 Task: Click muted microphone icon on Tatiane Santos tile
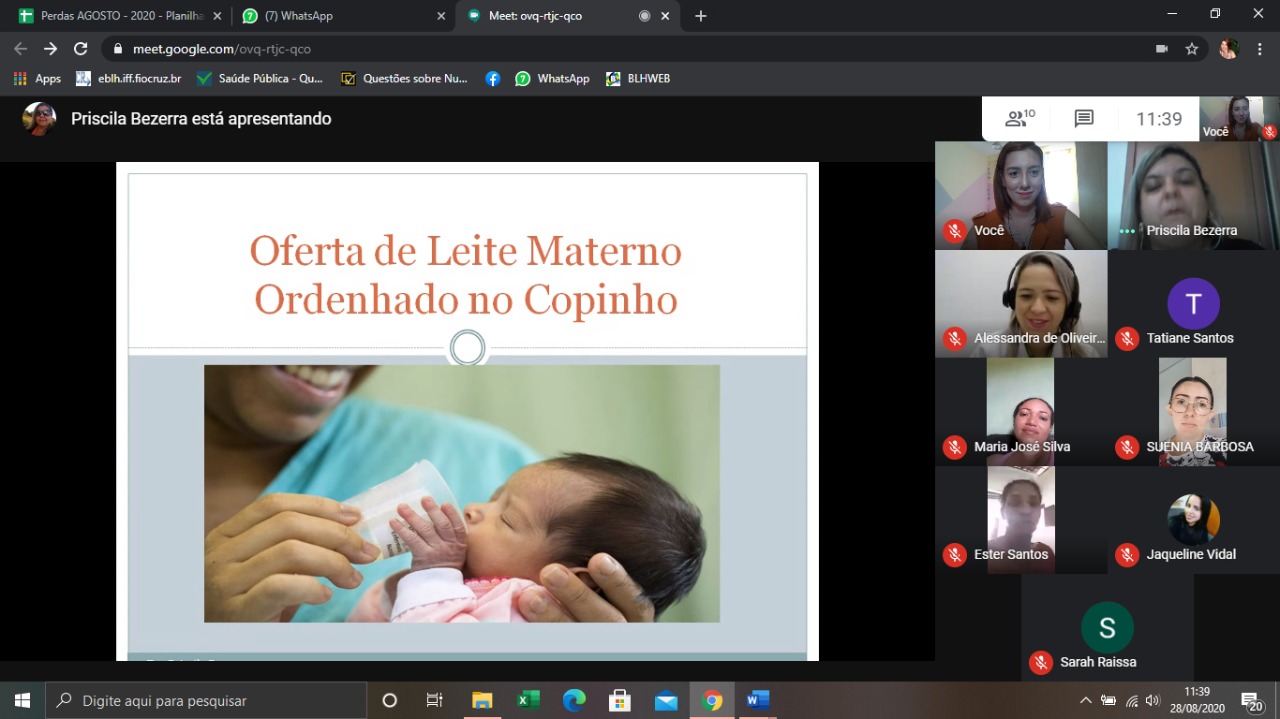(1127, 339)
